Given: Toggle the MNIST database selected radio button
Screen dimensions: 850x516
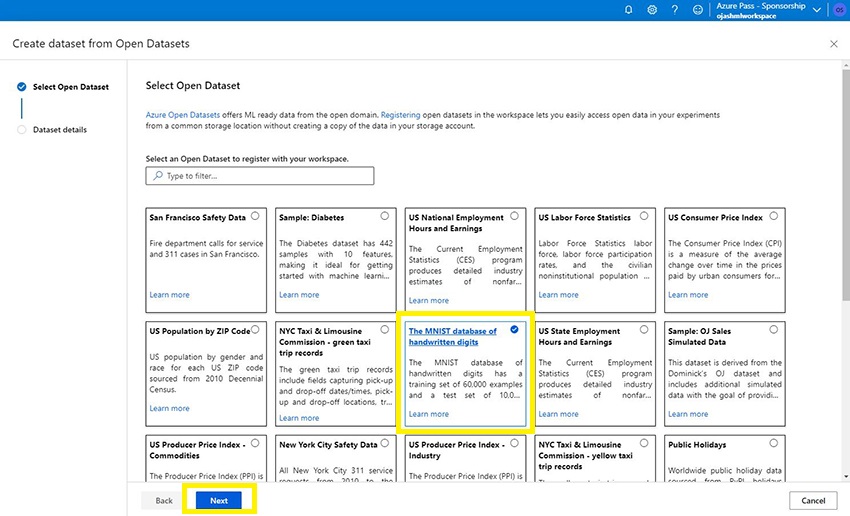Looking at the screenshot, I should coord(514,329).
